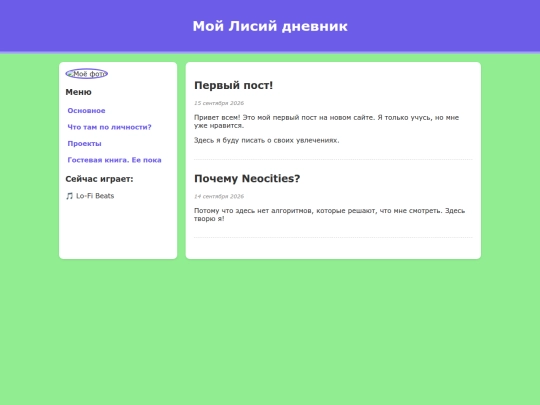This screenshot has height=405, width=540.
Task: Open the 'Основное' menu link
Action: point(86,111)
